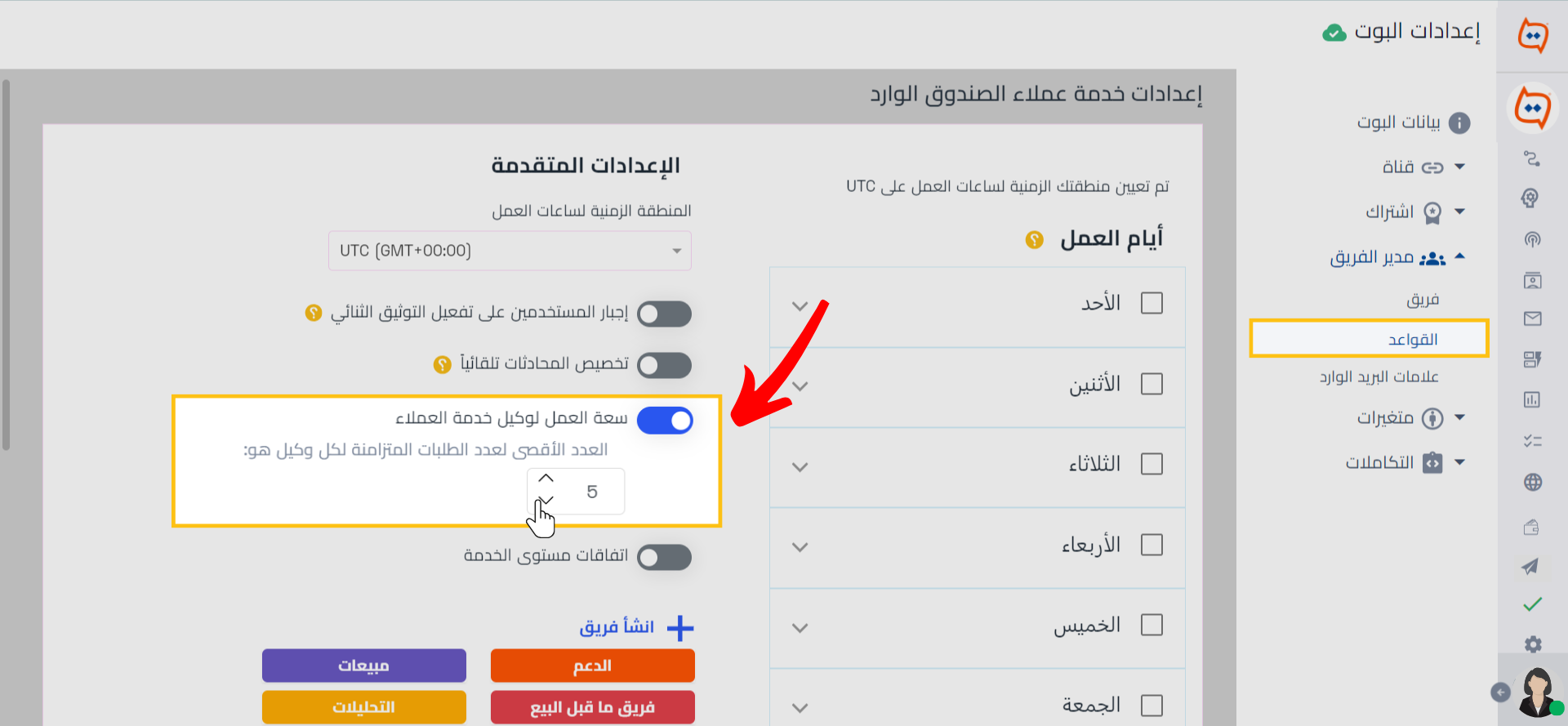Click the settings gear icon in sidebar
This screenshot has height=726, width=1568.
click(x=1533, y=644)
